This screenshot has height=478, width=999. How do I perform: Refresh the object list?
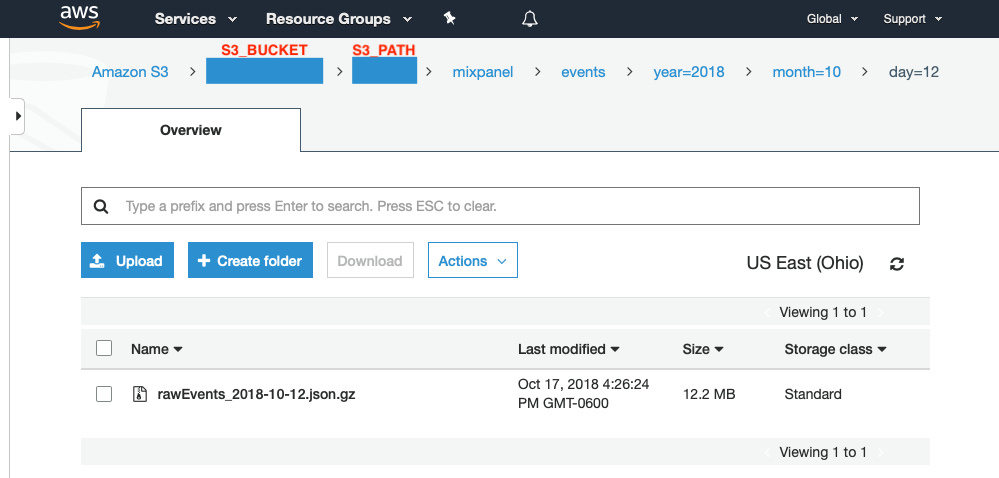(x=897, y=264)
